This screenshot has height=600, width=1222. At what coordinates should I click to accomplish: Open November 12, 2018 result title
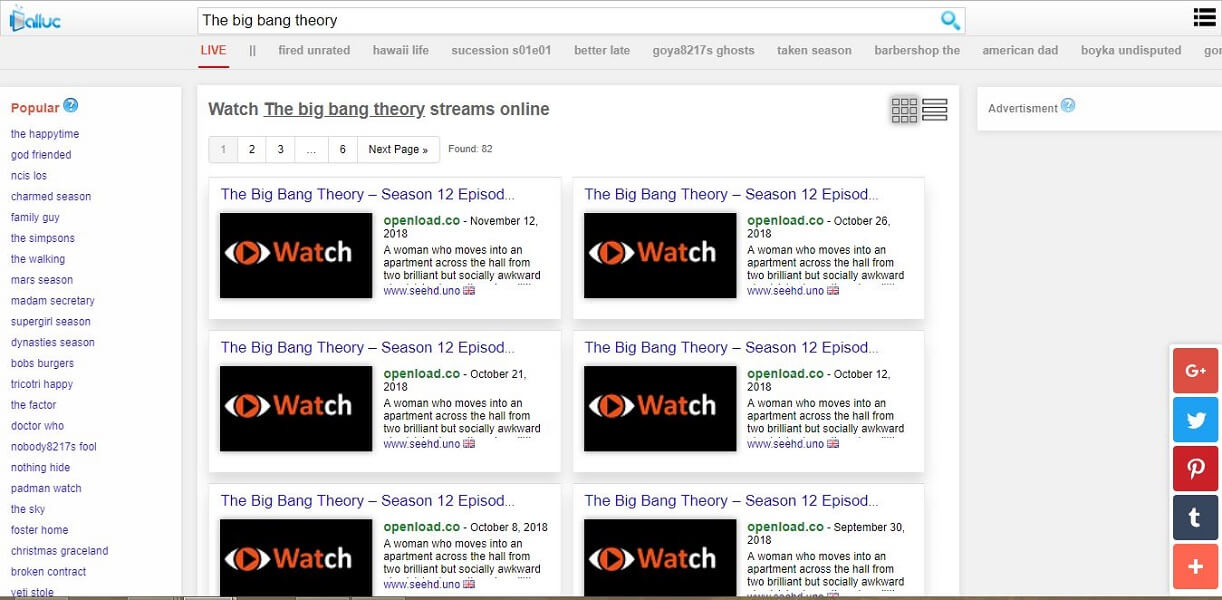click(x=368, y=194)
